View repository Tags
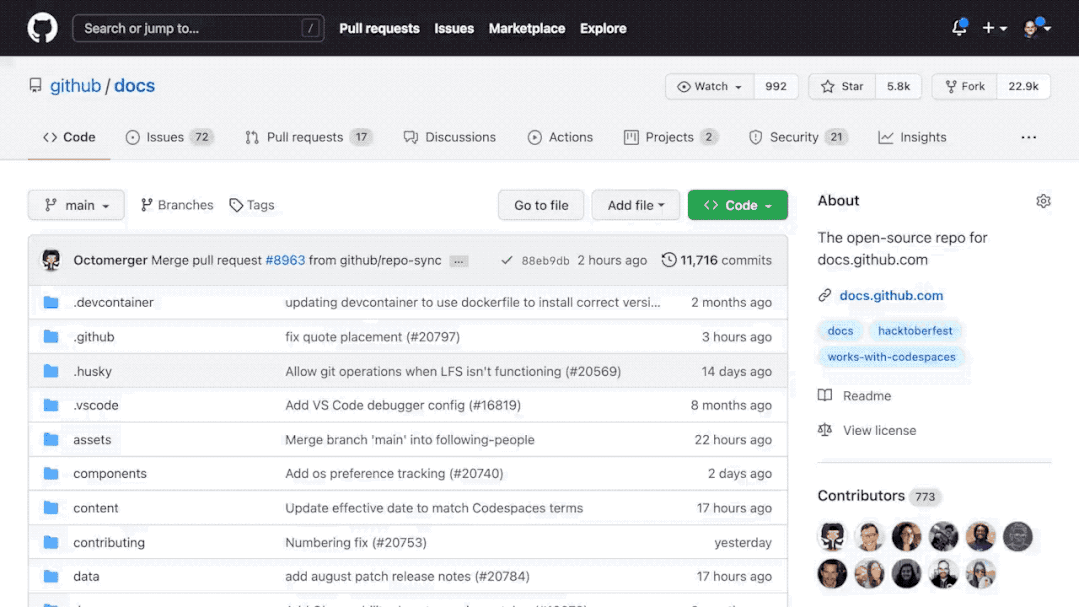This screenshot has width=1079, height=607. click(252, 205)
